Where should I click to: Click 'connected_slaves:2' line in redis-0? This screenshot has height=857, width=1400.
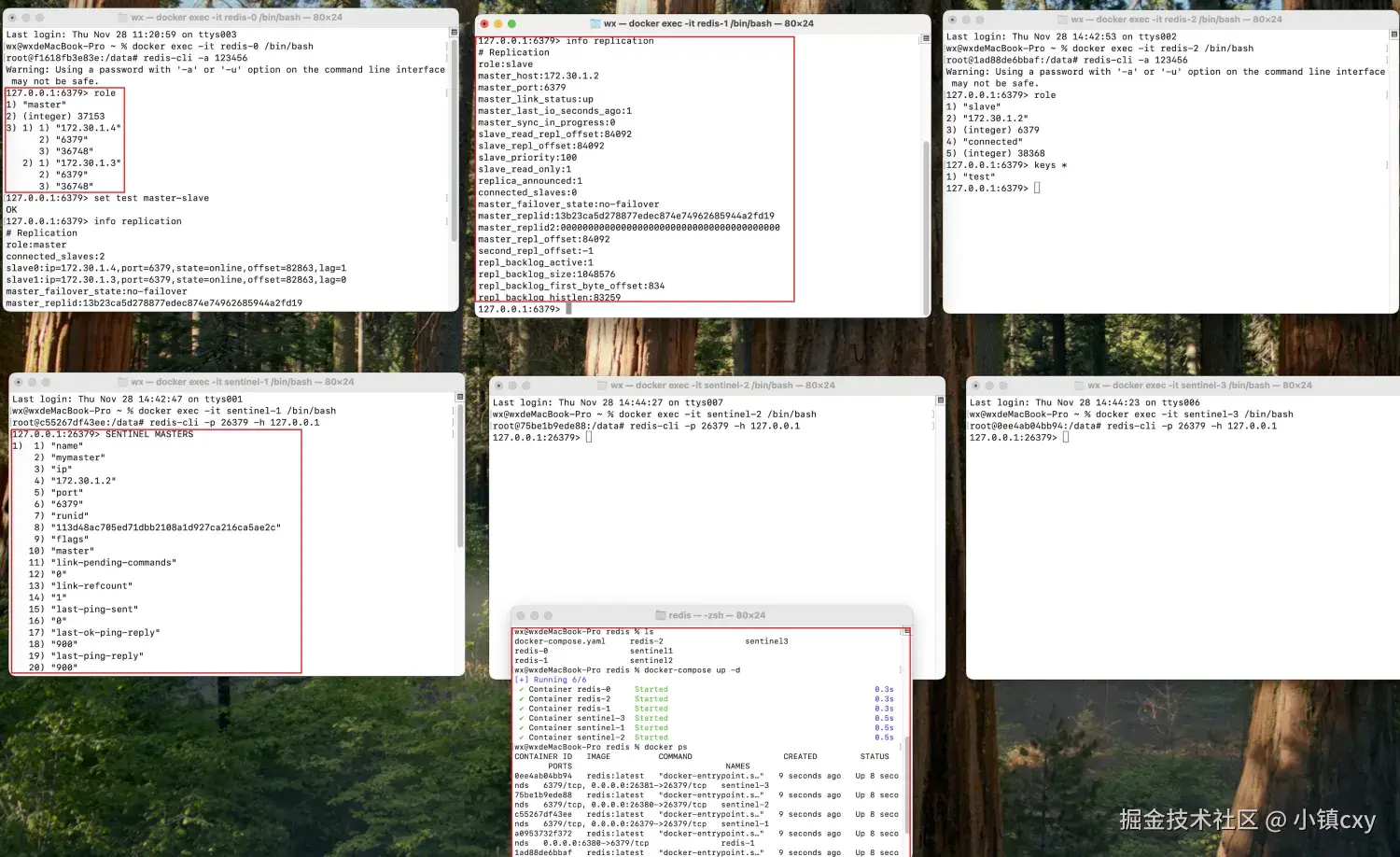55,257
